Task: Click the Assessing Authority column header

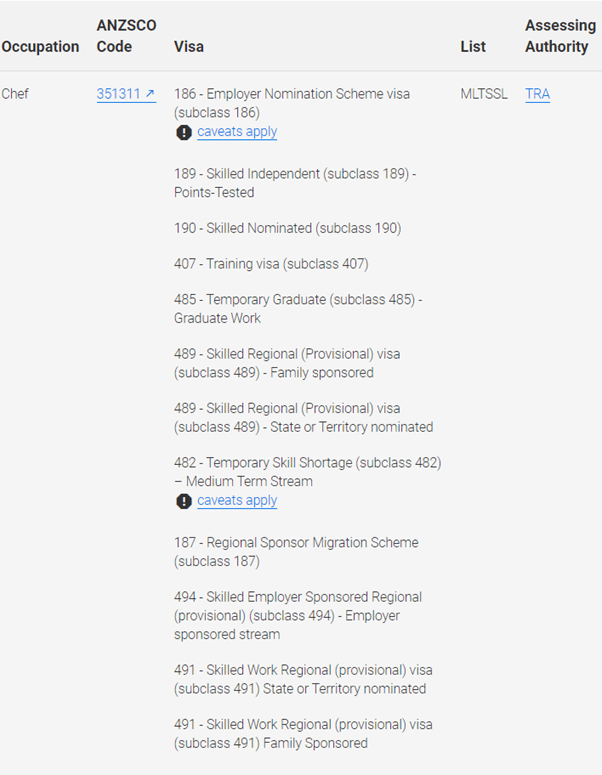Action: (x=560, y=36)
